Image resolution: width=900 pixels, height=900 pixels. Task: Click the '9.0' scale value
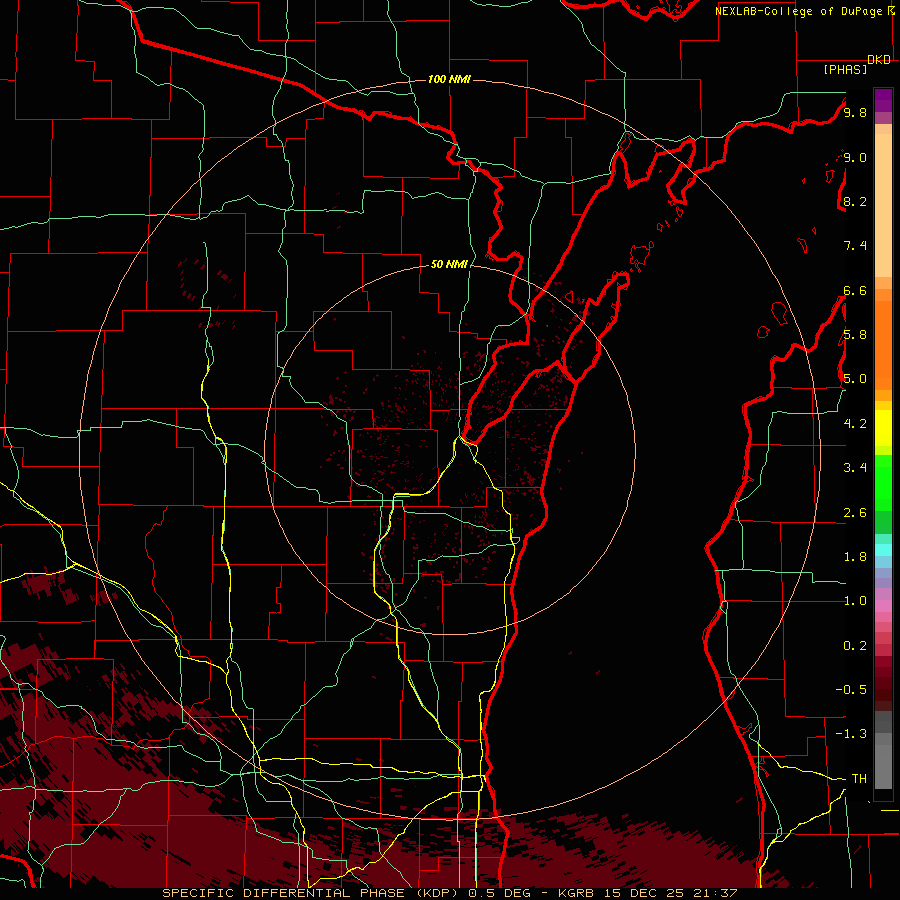coord(855,157)
